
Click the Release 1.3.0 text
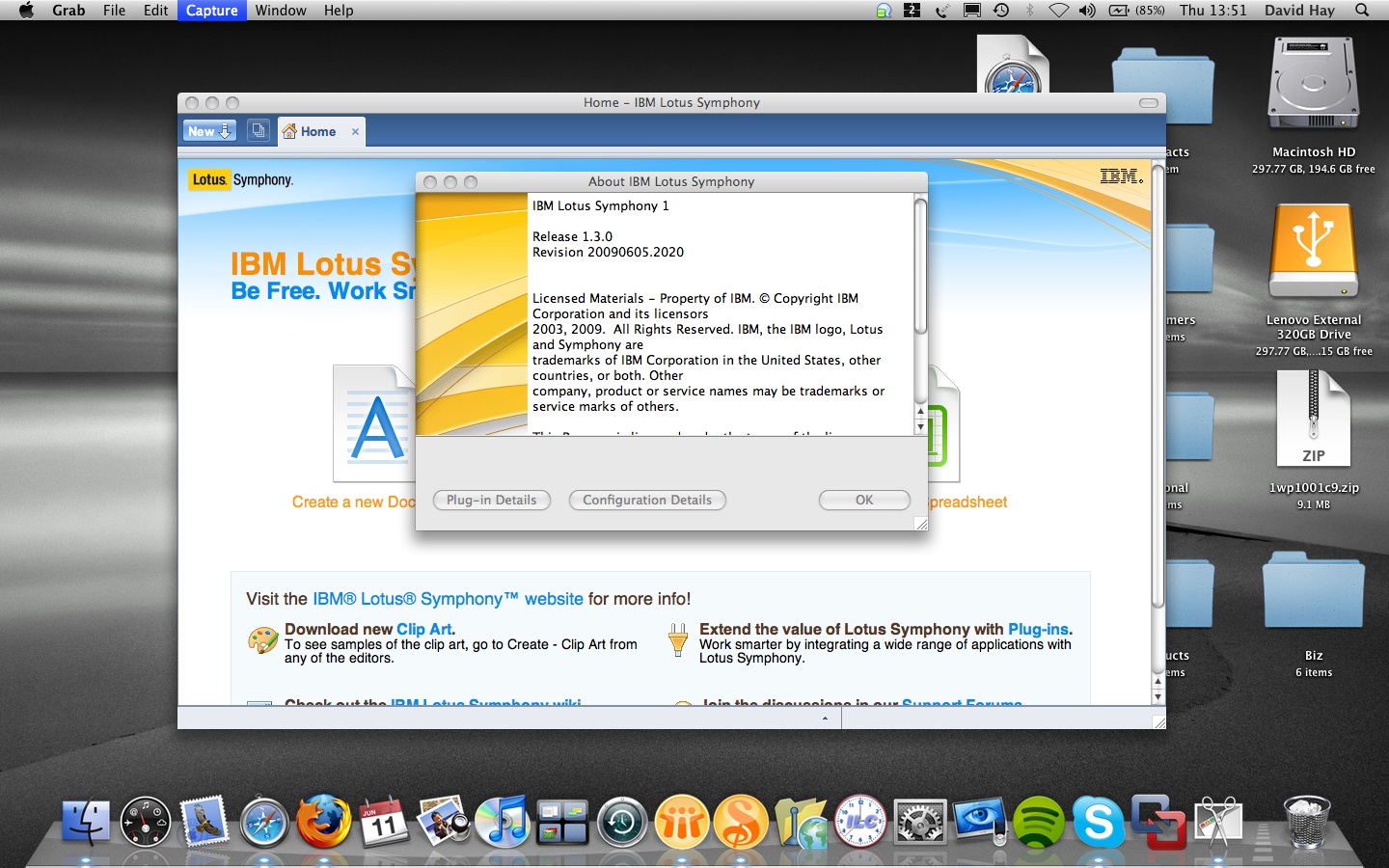point(572,236)
